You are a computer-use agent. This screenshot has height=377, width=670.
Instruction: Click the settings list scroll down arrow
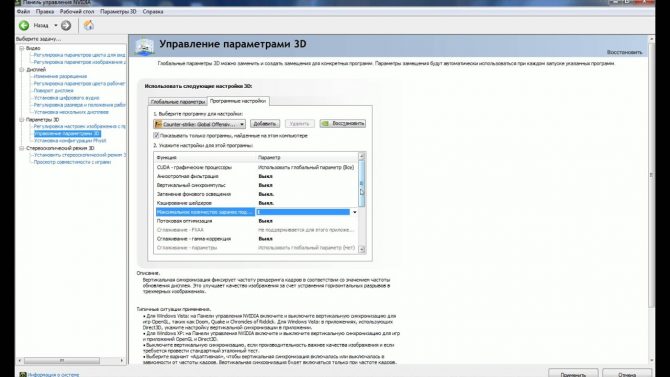(362, 249)
